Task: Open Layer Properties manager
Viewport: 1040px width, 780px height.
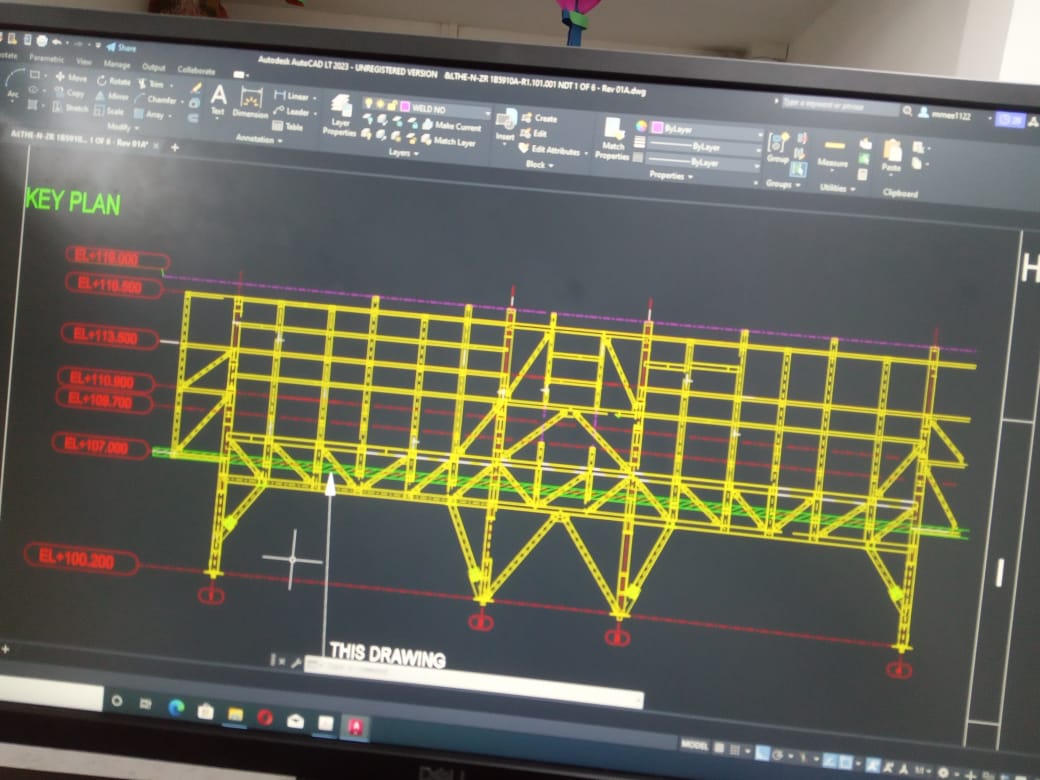Action: coord(340,116)
